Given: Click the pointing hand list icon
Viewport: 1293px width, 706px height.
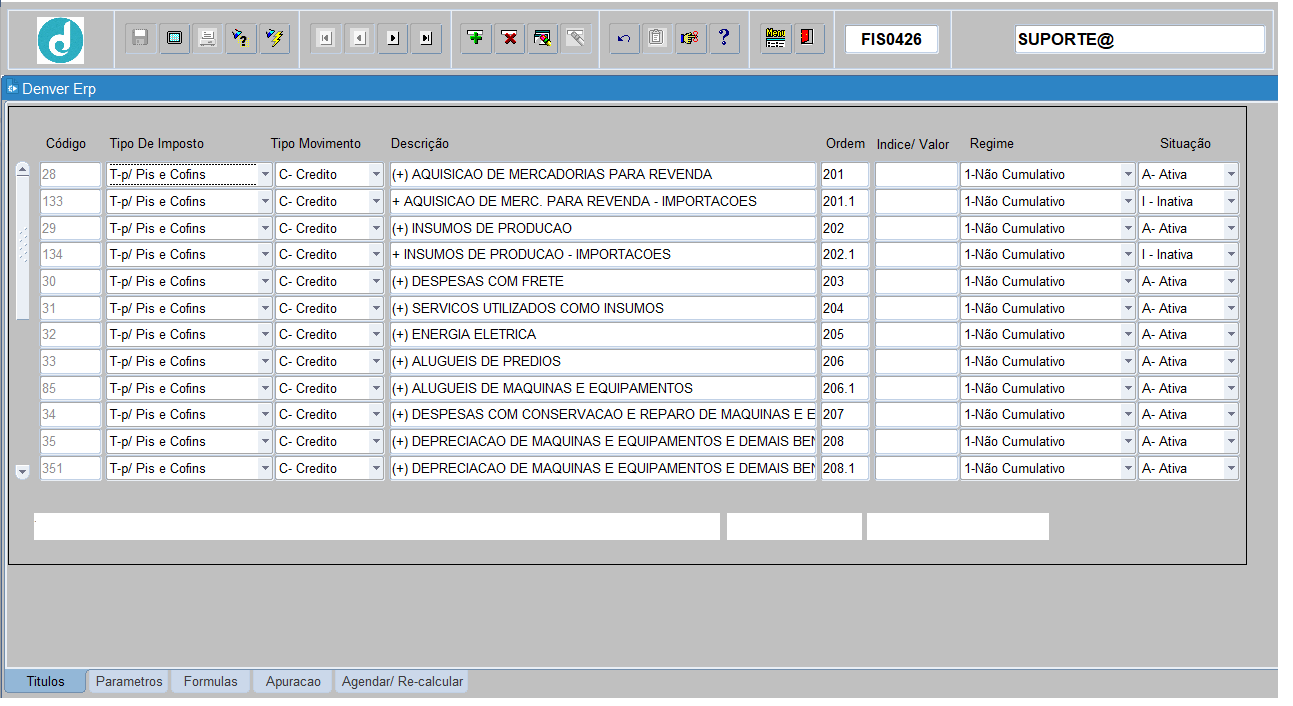Looking at the screenshot, I should click(690, 38).
